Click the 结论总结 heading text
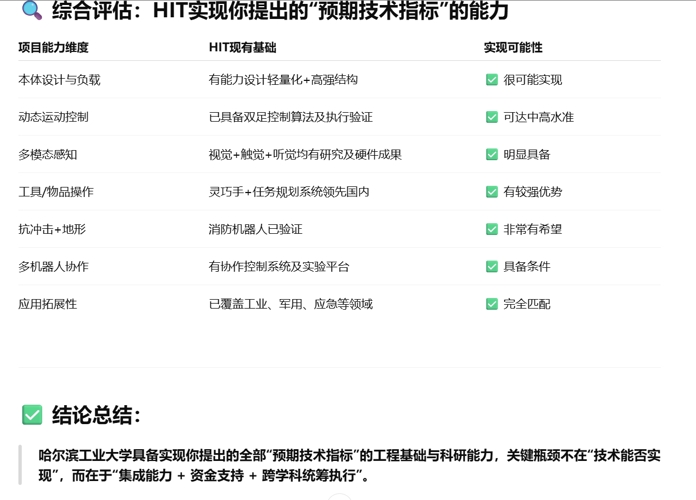 96,415
